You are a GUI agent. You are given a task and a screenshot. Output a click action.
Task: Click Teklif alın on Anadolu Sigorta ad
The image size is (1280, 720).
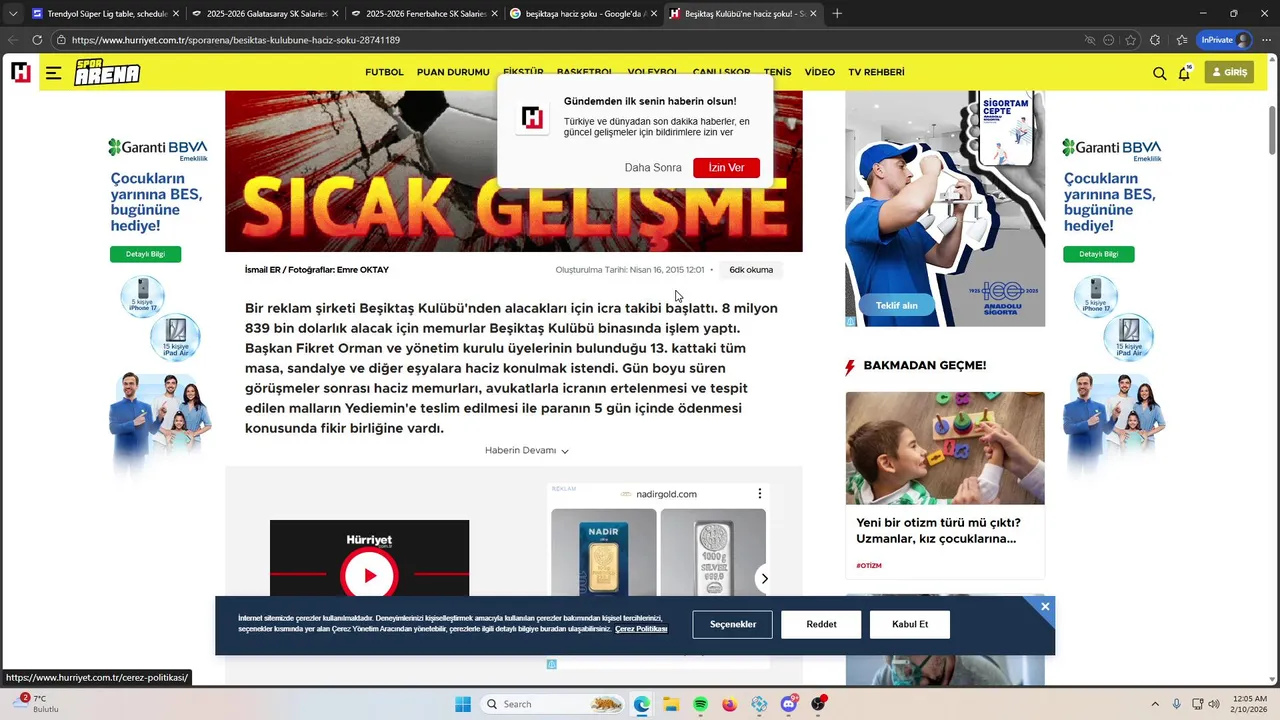[x=897, y=305]
